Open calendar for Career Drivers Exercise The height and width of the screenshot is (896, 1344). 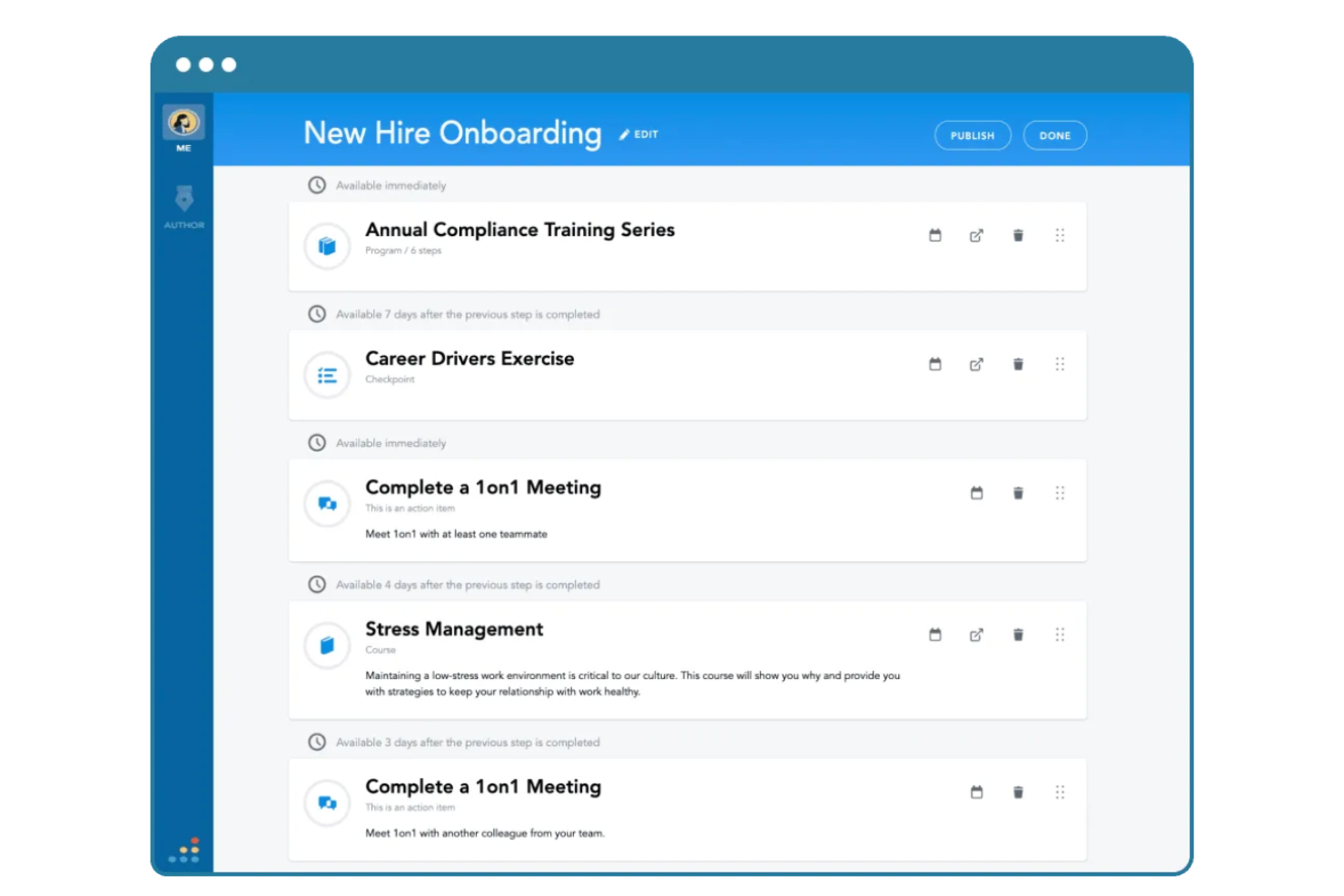coord(934,364)
